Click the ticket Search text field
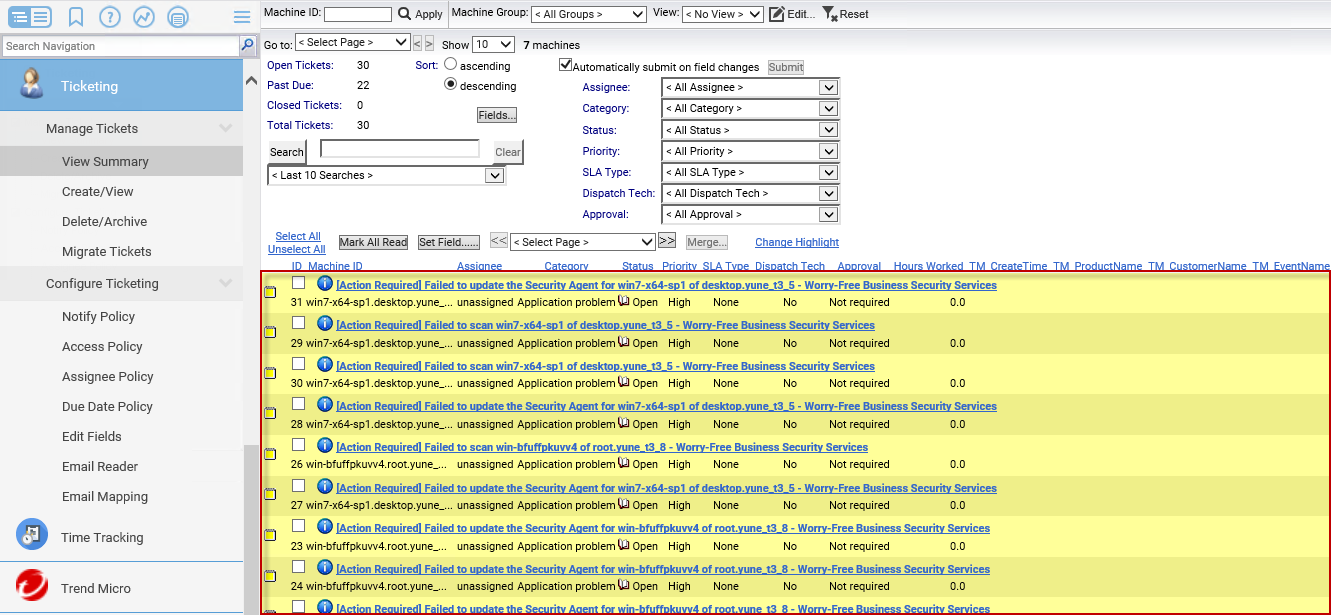 tap(399, 149)
